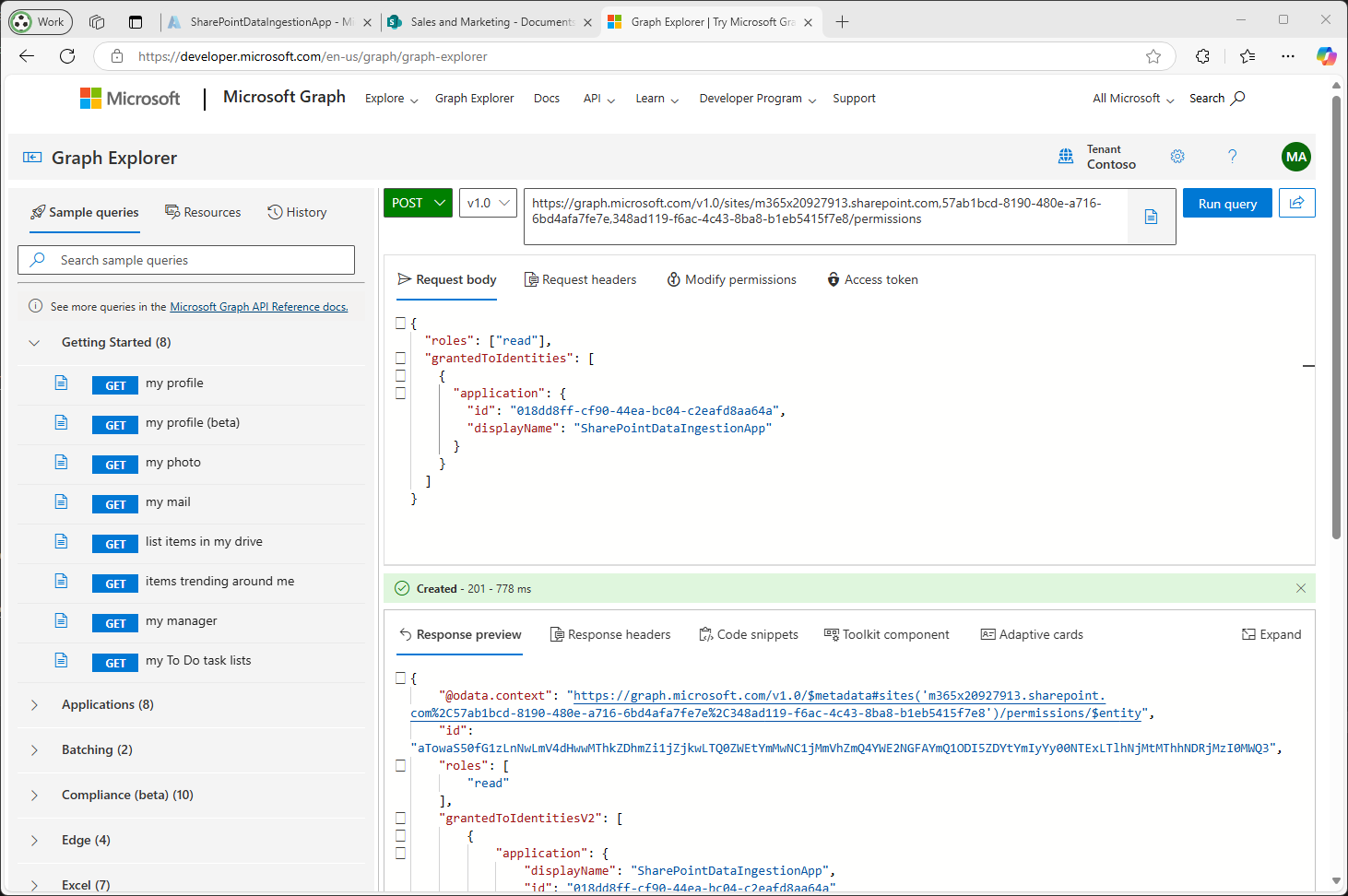Open the Code snippets tab
Viewport: 1348px width, 896px height.
point(749,634)
